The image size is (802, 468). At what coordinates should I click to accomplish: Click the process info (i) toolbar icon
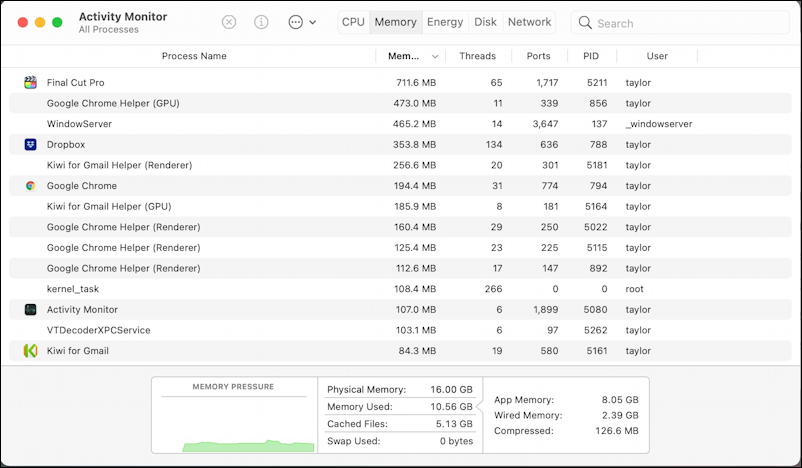[x=261, y=22]
